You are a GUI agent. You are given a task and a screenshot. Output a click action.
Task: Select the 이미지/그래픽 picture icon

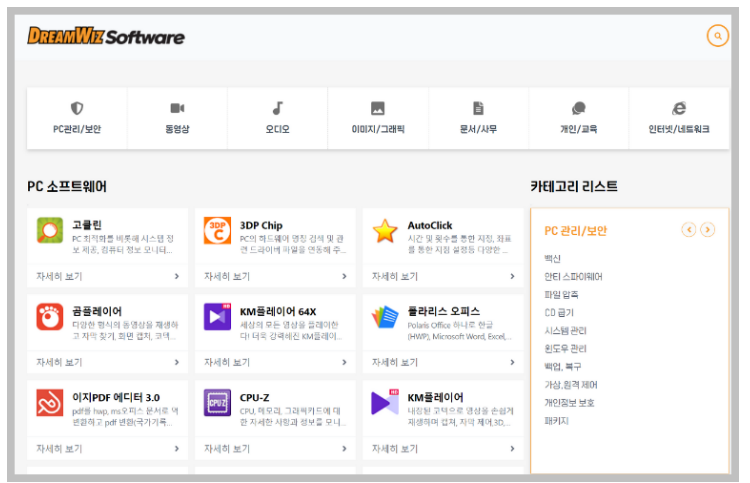(x=378, y=109)
